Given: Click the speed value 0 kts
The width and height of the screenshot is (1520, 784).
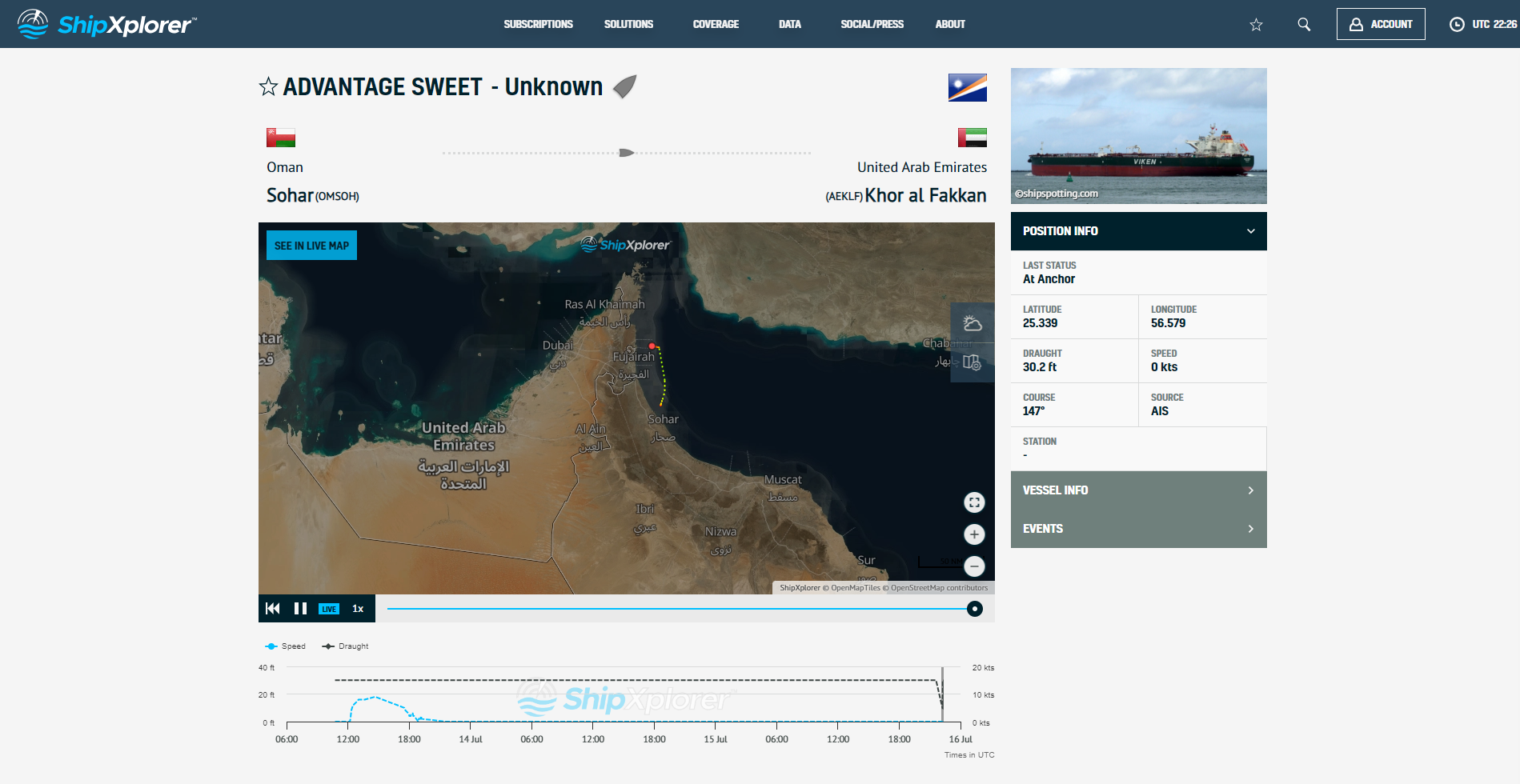Looking at the screenshot, I should (1164, 367).
